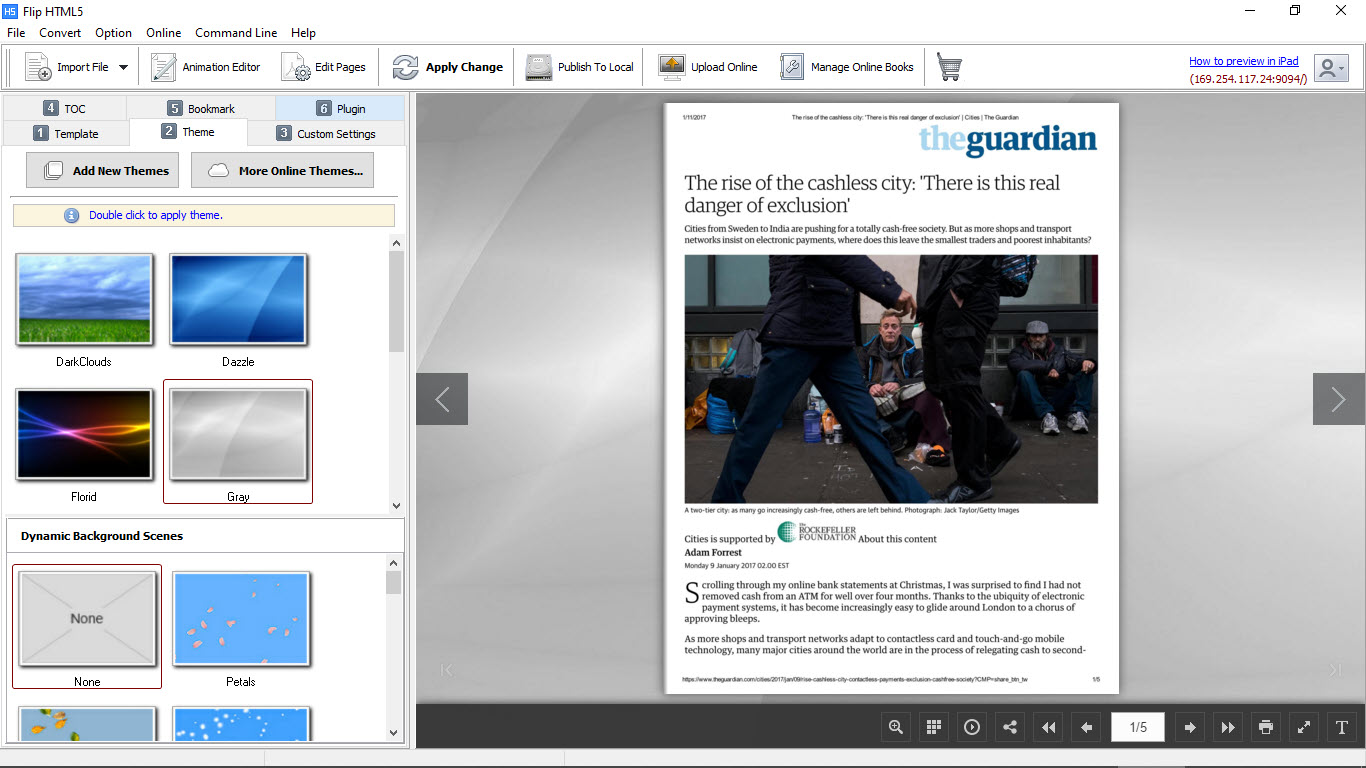Screen dimensions: 1366x768
Task: Click dynamic scenes scroll up arrow
Action: [394, 563]
